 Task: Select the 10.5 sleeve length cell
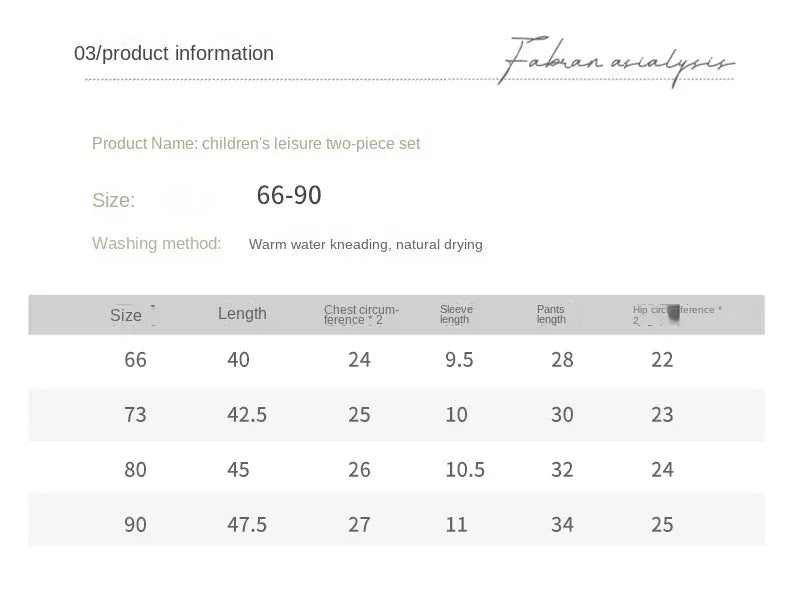464,470
